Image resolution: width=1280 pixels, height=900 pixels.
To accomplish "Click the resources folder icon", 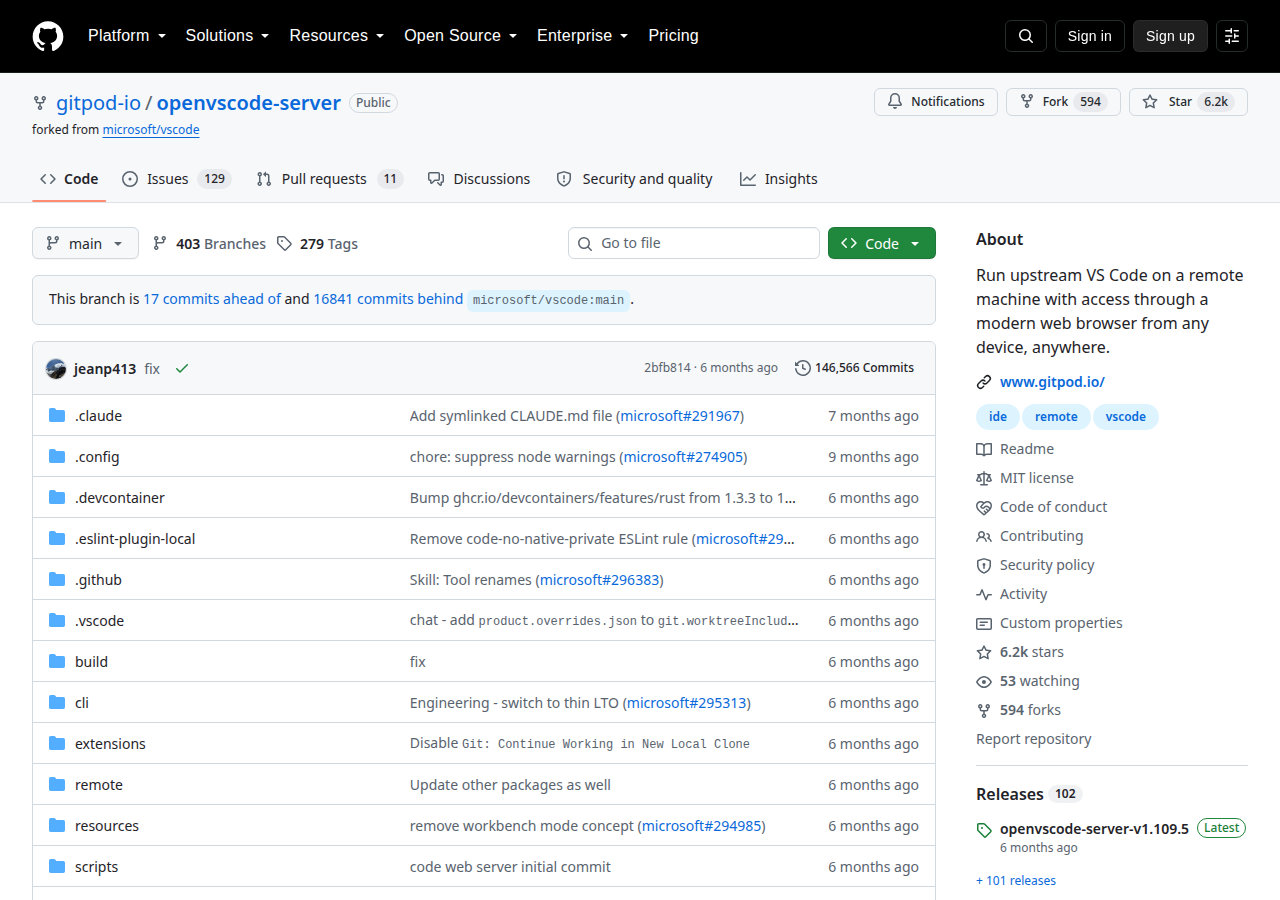I will (x=57, y=826).
